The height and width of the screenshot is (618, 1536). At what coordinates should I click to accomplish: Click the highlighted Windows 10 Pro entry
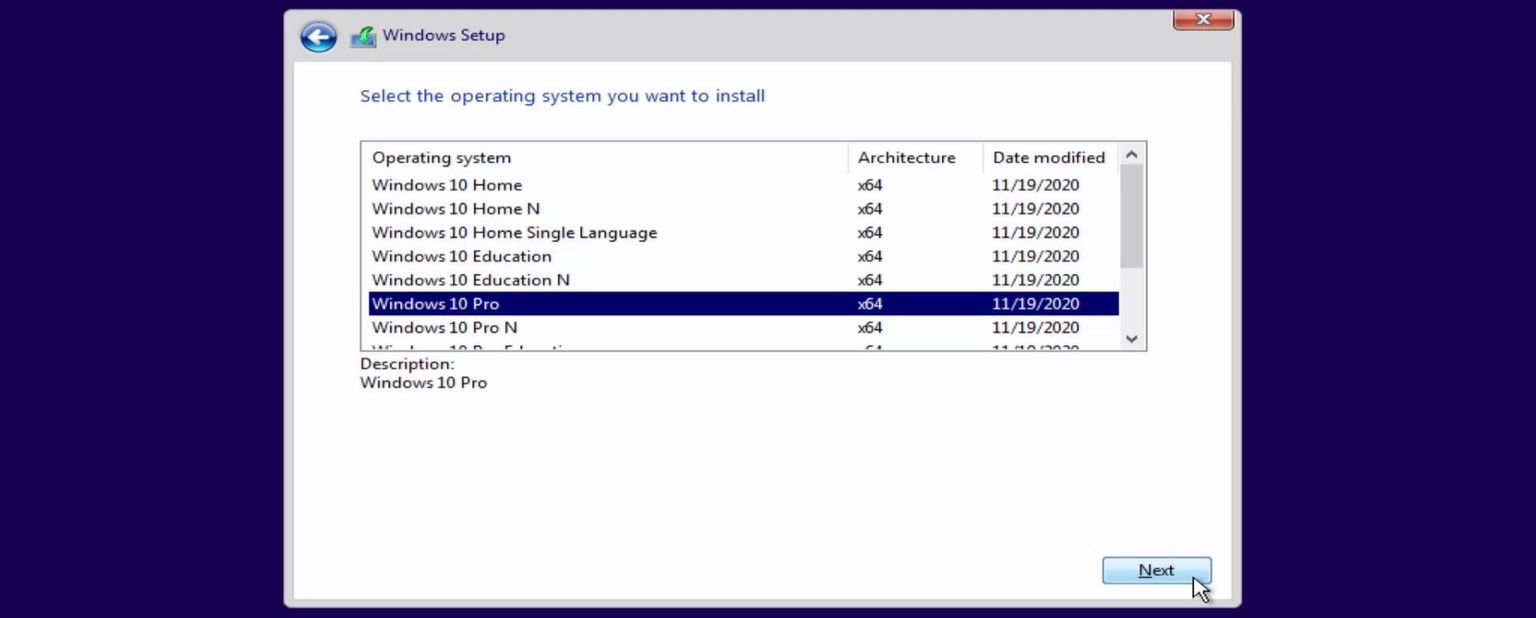pos(435,303)
